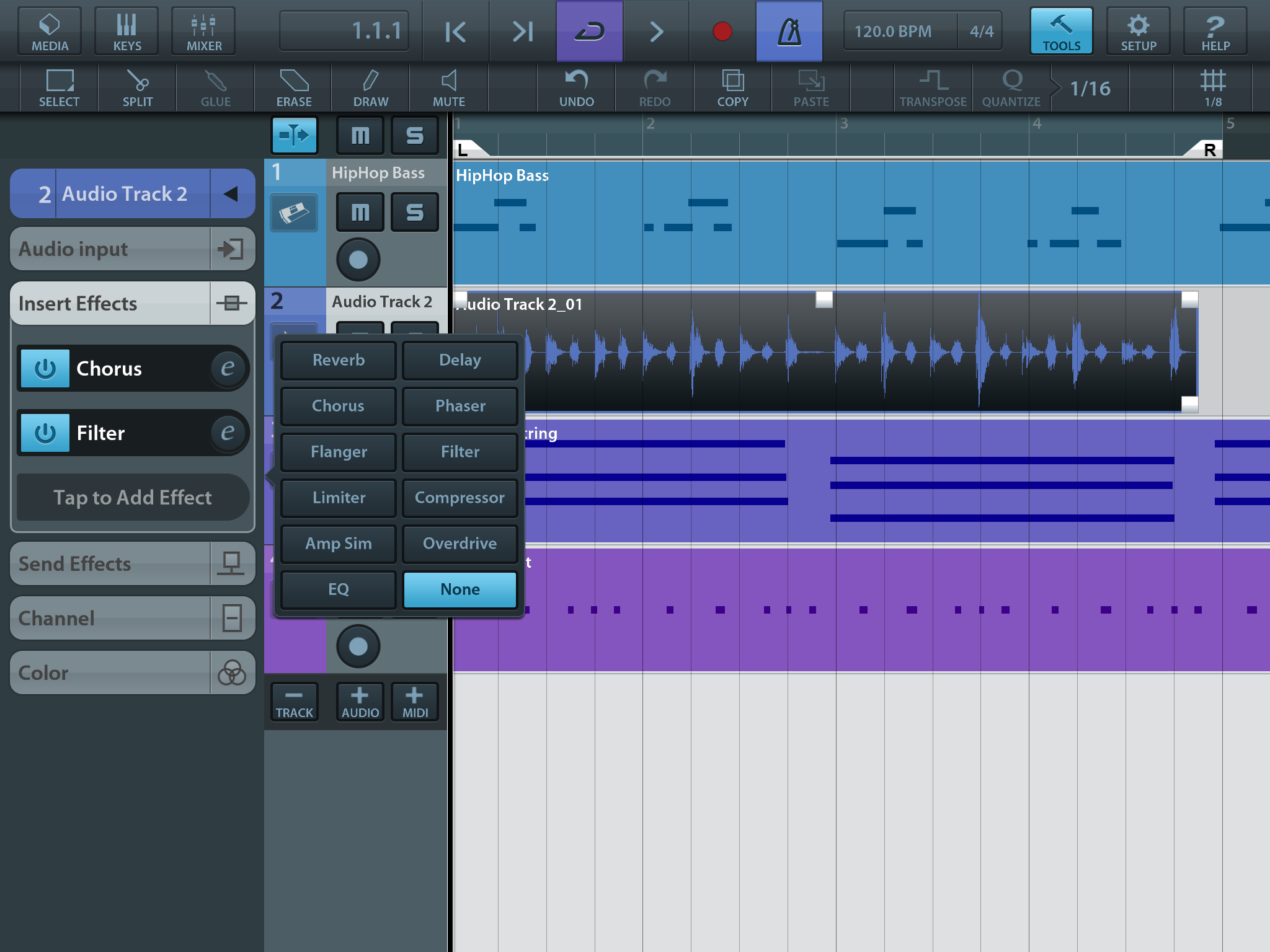
Task: Add a new AUDIO track
Action: click(360, 702)
